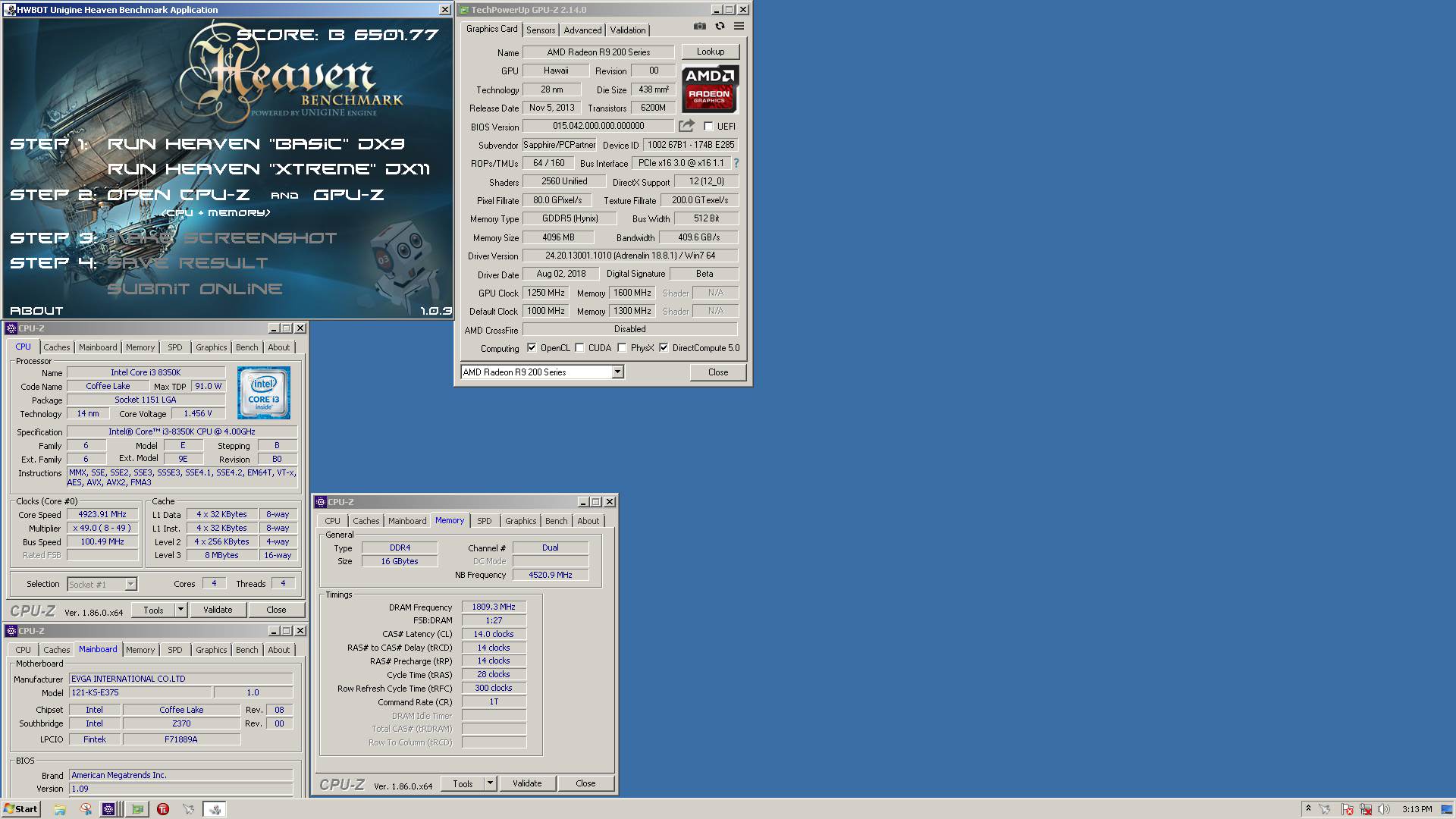Open the GPU selection dropdown in GPU-Z
This screenshot has height=819, width=1456.
tap(617, 372)
